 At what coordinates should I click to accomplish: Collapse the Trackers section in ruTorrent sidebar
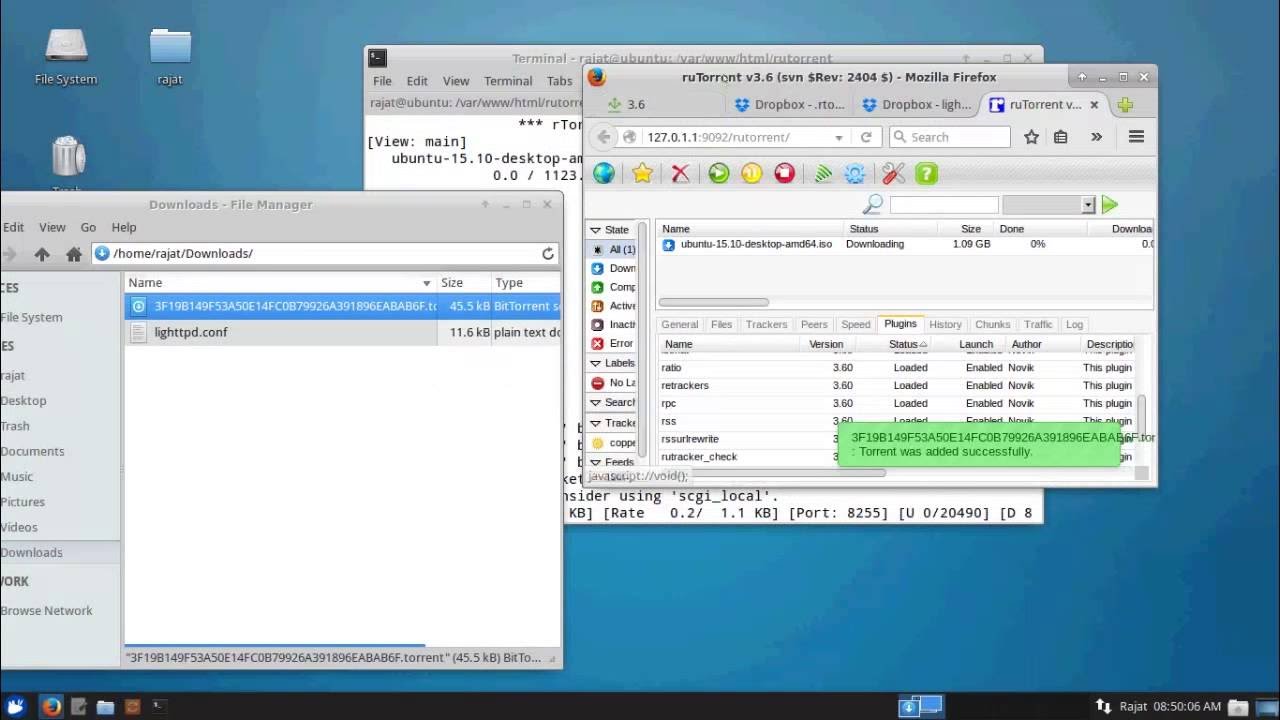595,423
